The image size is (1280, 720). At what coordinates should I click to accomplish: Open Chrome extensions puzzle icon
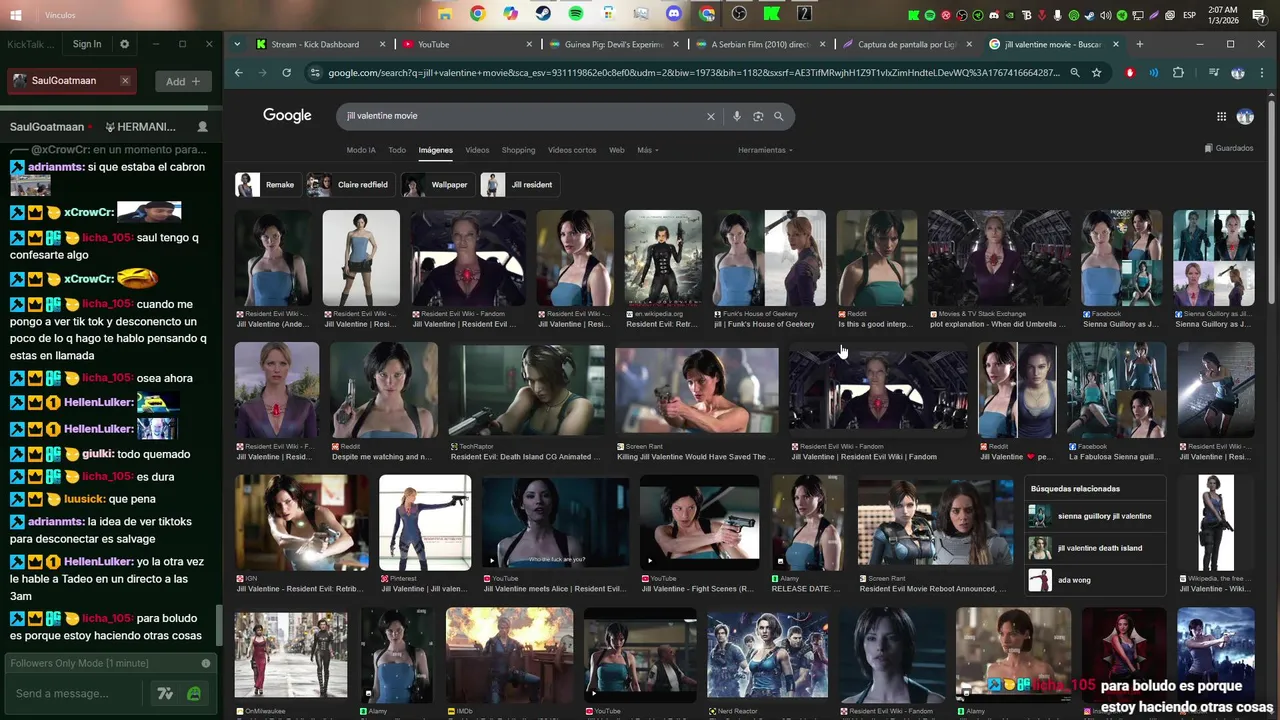tap(1178, 73)
